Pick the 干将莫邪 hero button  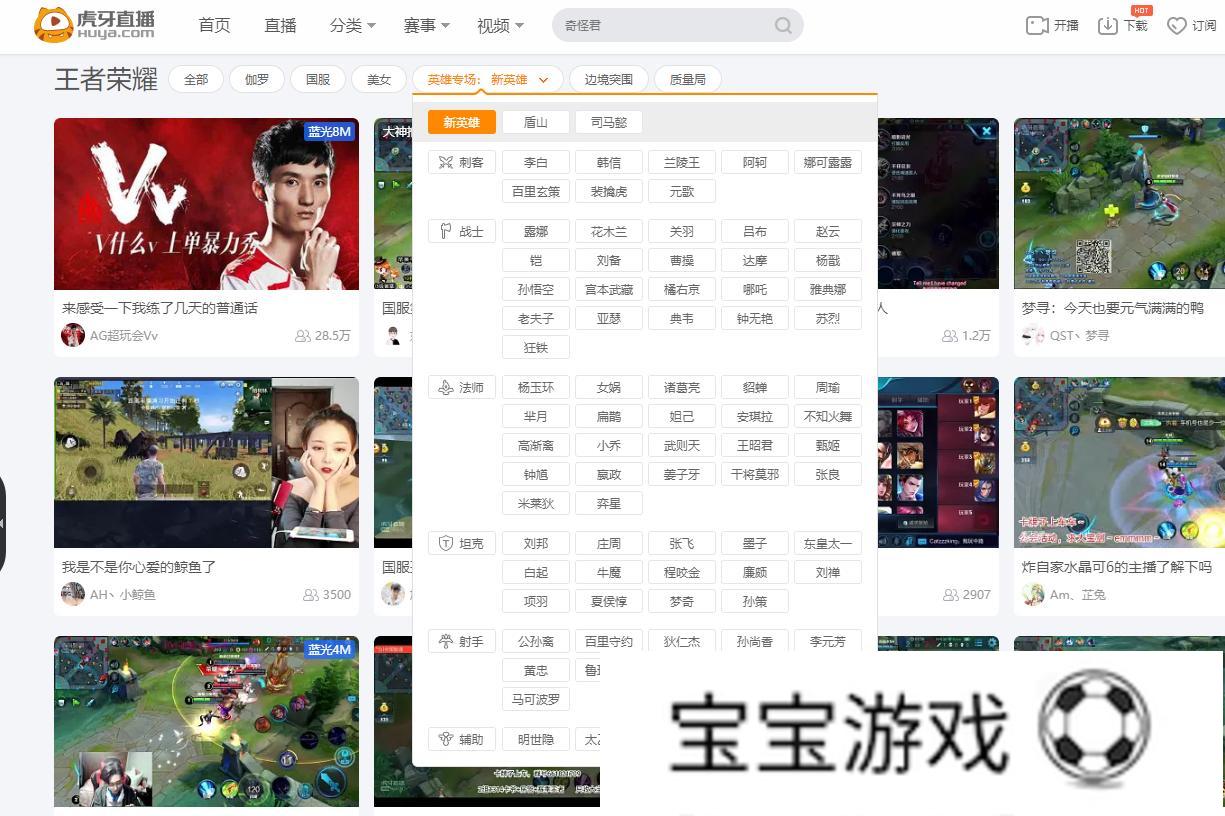pos(755,474)
